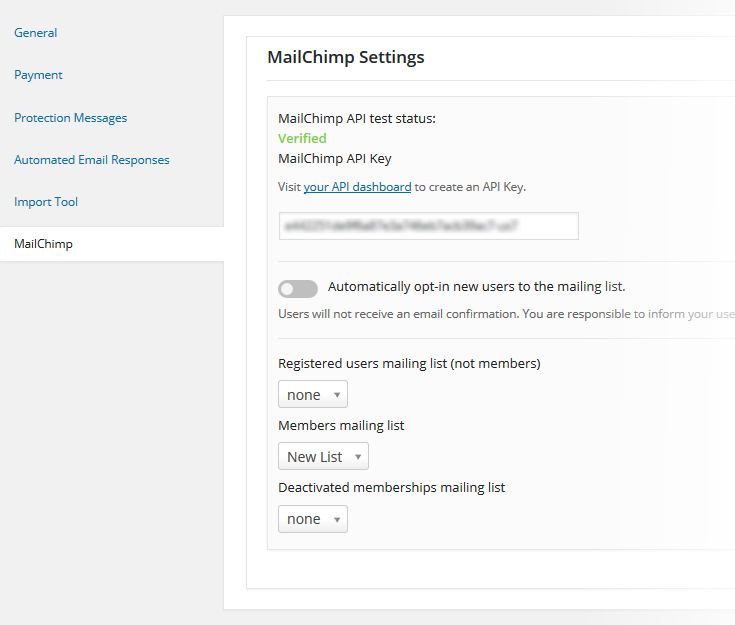Click the 'Members mailing list' label
This screenshot has width=735, height=625.
[341, 426]
